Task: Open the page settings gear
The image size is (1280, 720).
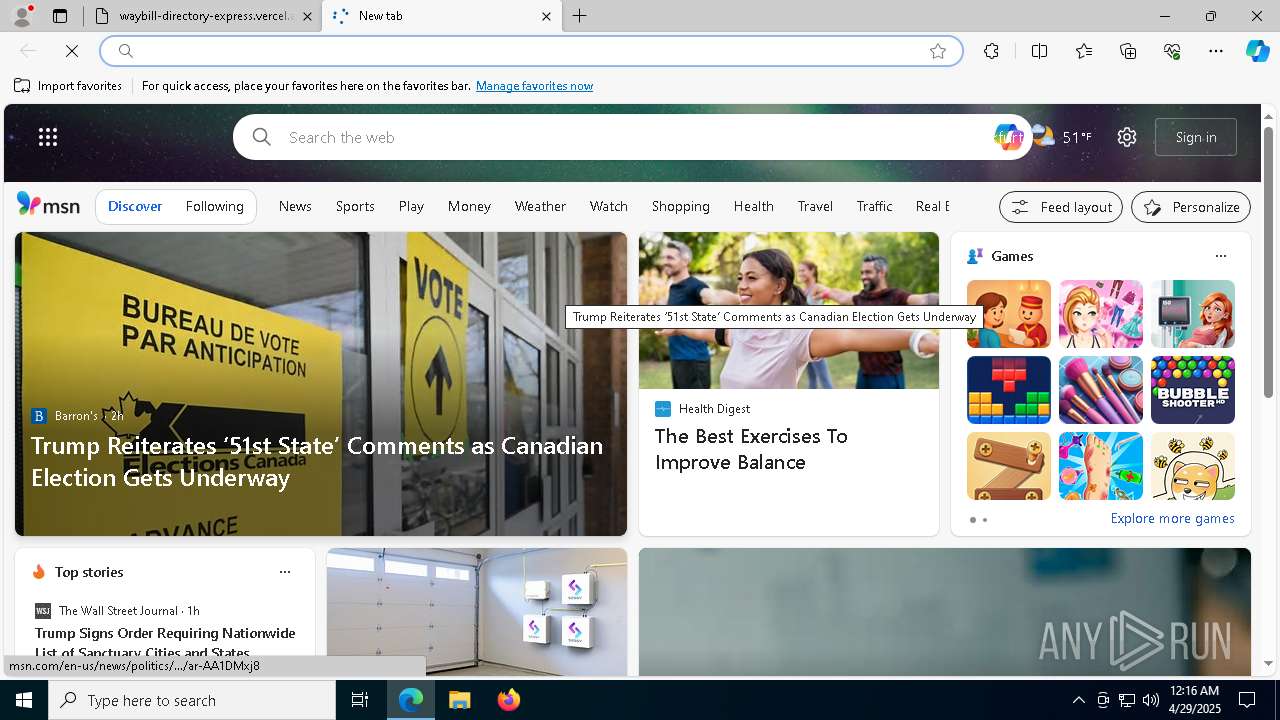Action: point(1127,137)
